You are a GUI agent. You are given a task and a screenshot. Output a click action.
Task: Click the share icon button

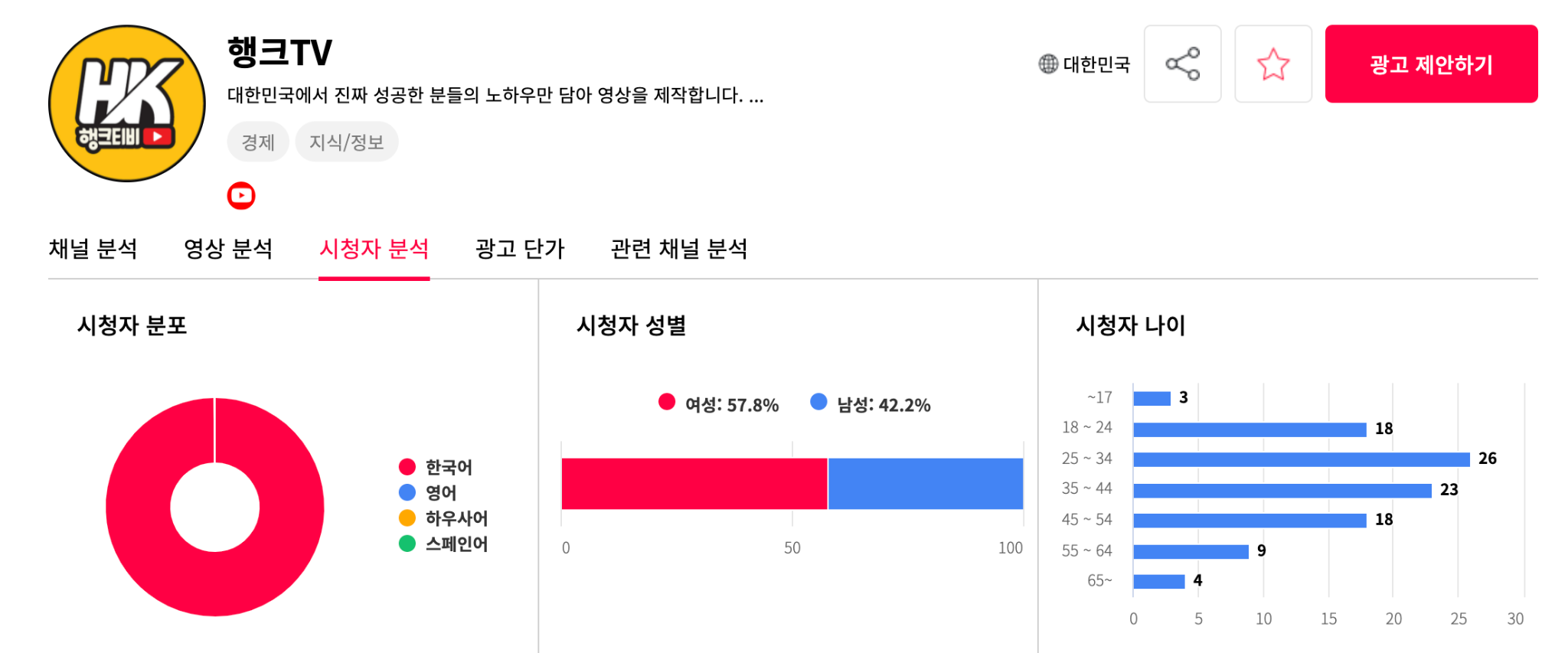pyautogui.click(x=1181, y=64)
